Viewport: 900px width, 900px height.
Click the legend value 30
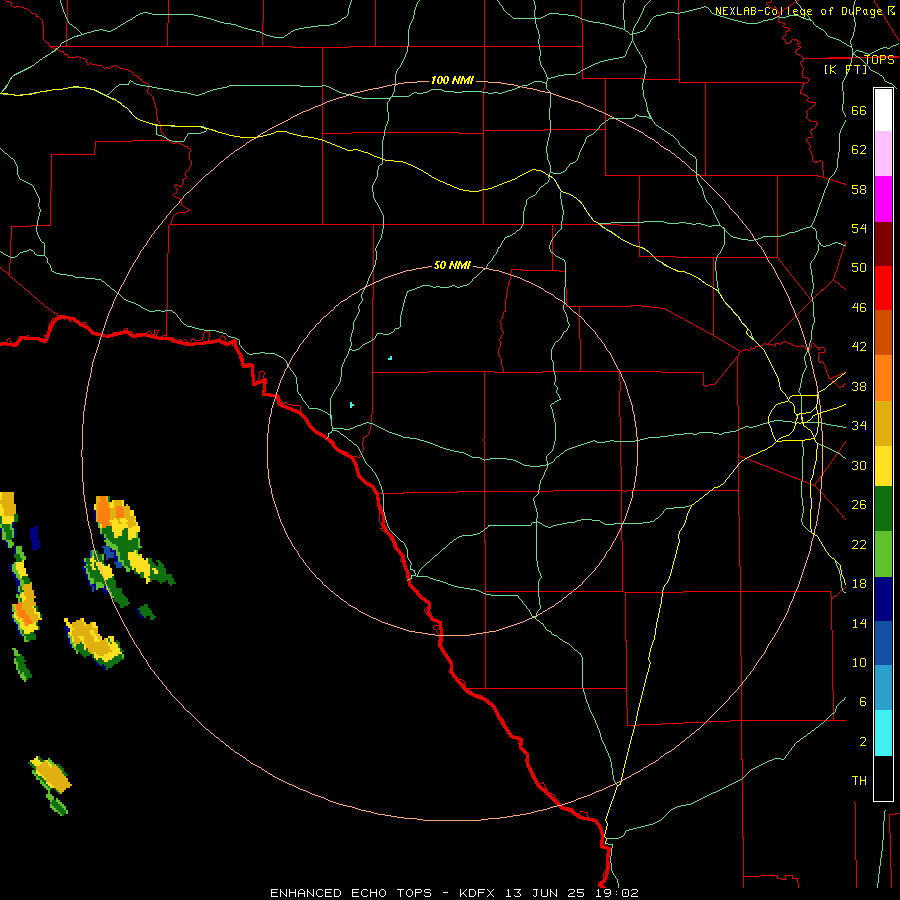(x=859, y=465)
